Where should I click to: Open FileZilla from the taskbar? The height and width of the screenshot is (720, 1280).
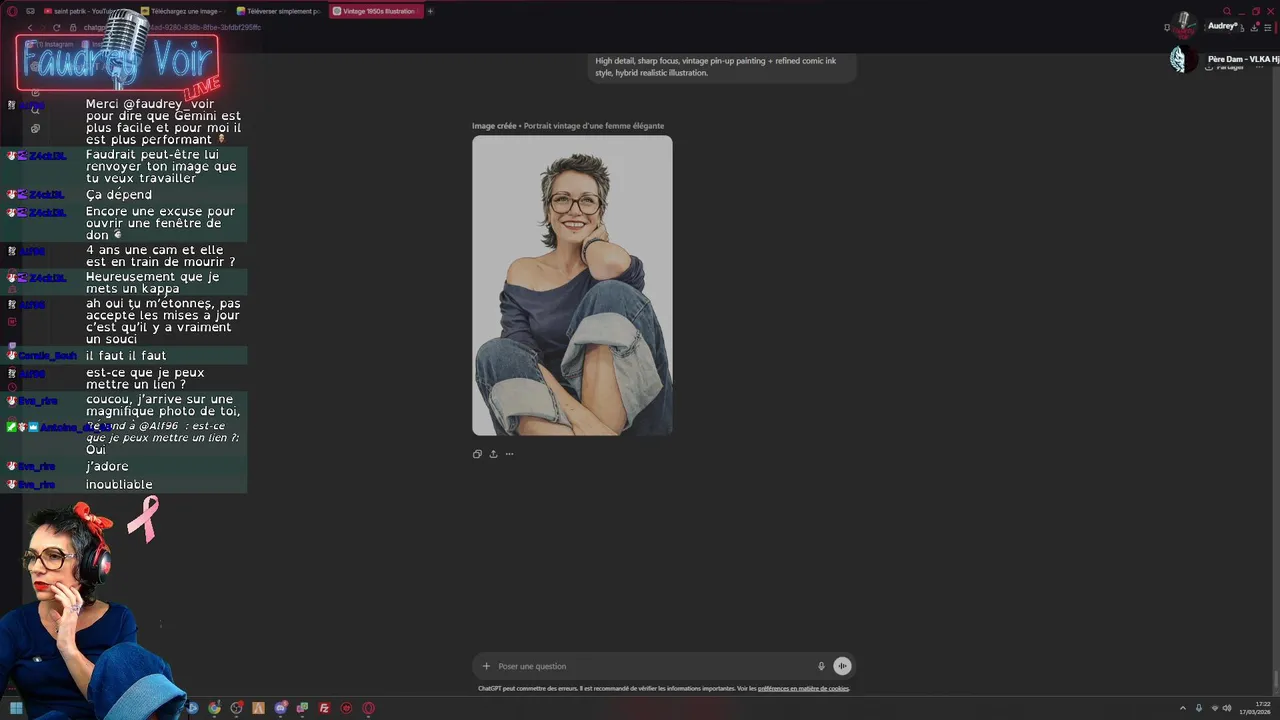(324, 708)
